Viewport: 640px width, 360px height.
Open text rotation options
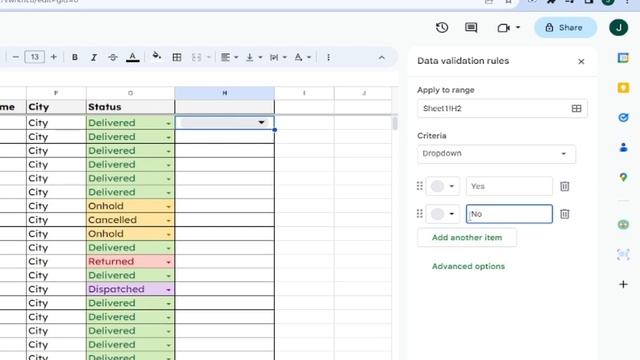point(302,57)
